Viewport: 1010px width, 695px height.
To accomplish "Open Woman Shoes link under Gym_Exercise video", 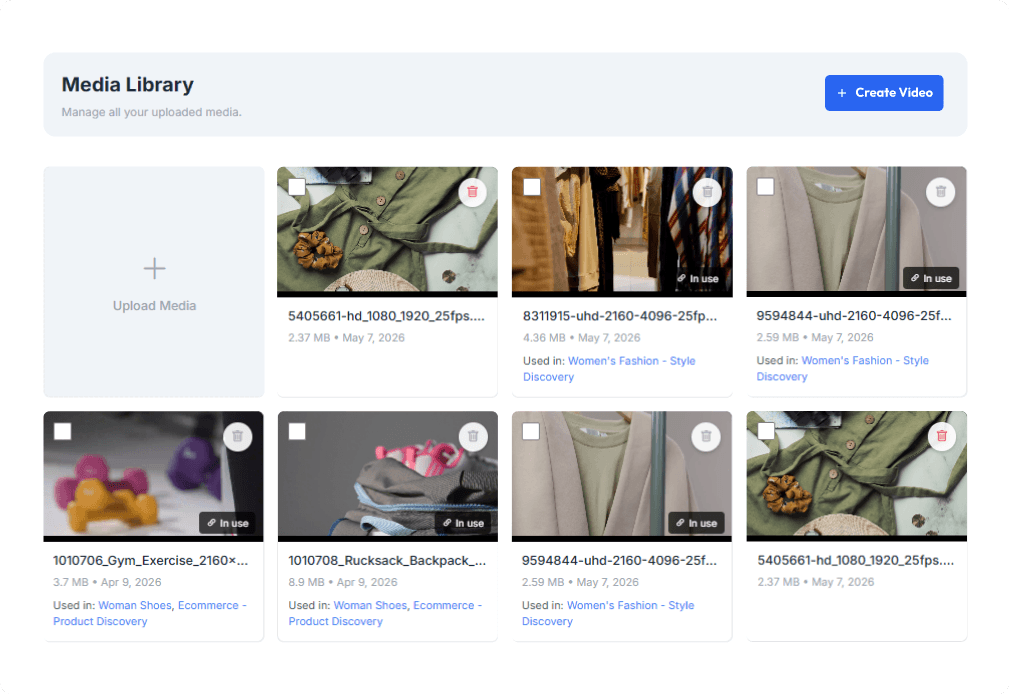I will click(x=135, y=605).
